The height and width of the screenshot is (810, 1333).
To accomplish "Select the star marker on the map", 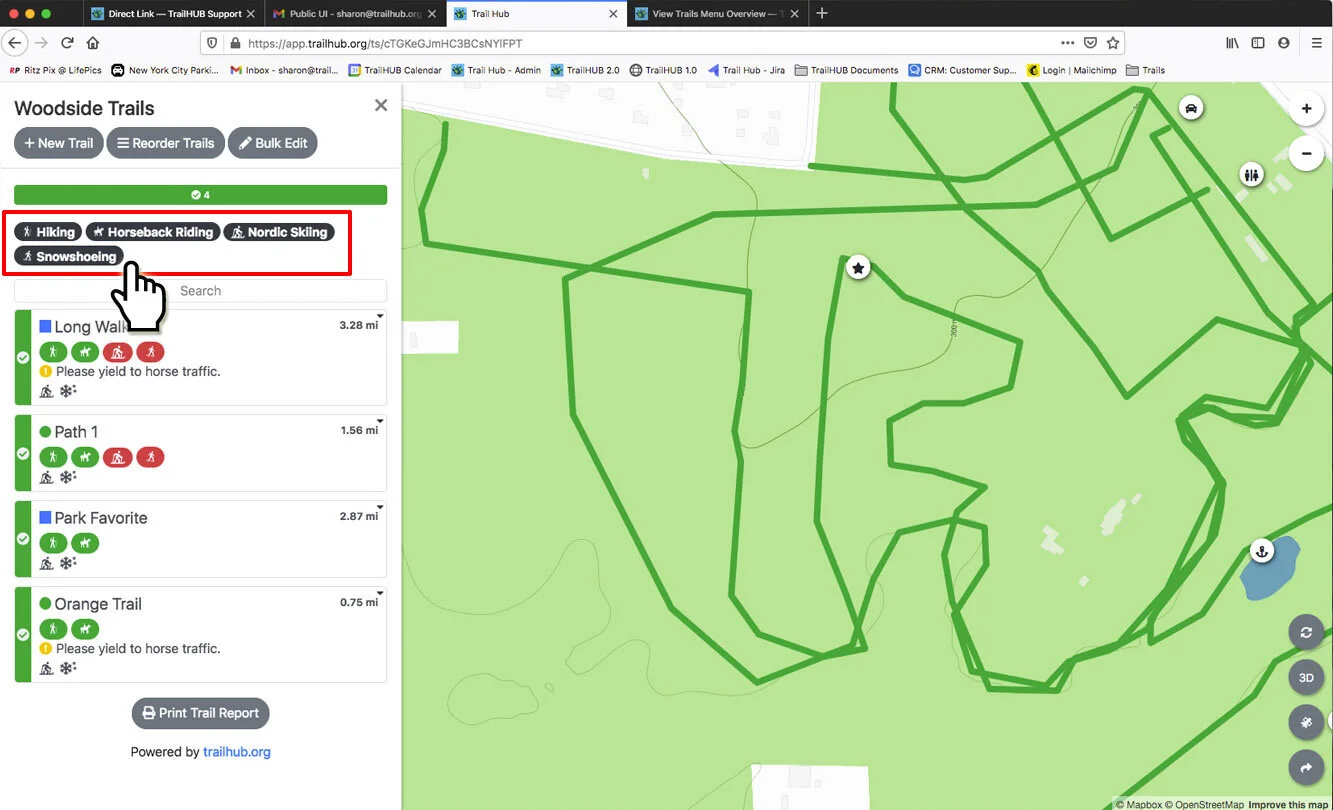I will point(857,267).
